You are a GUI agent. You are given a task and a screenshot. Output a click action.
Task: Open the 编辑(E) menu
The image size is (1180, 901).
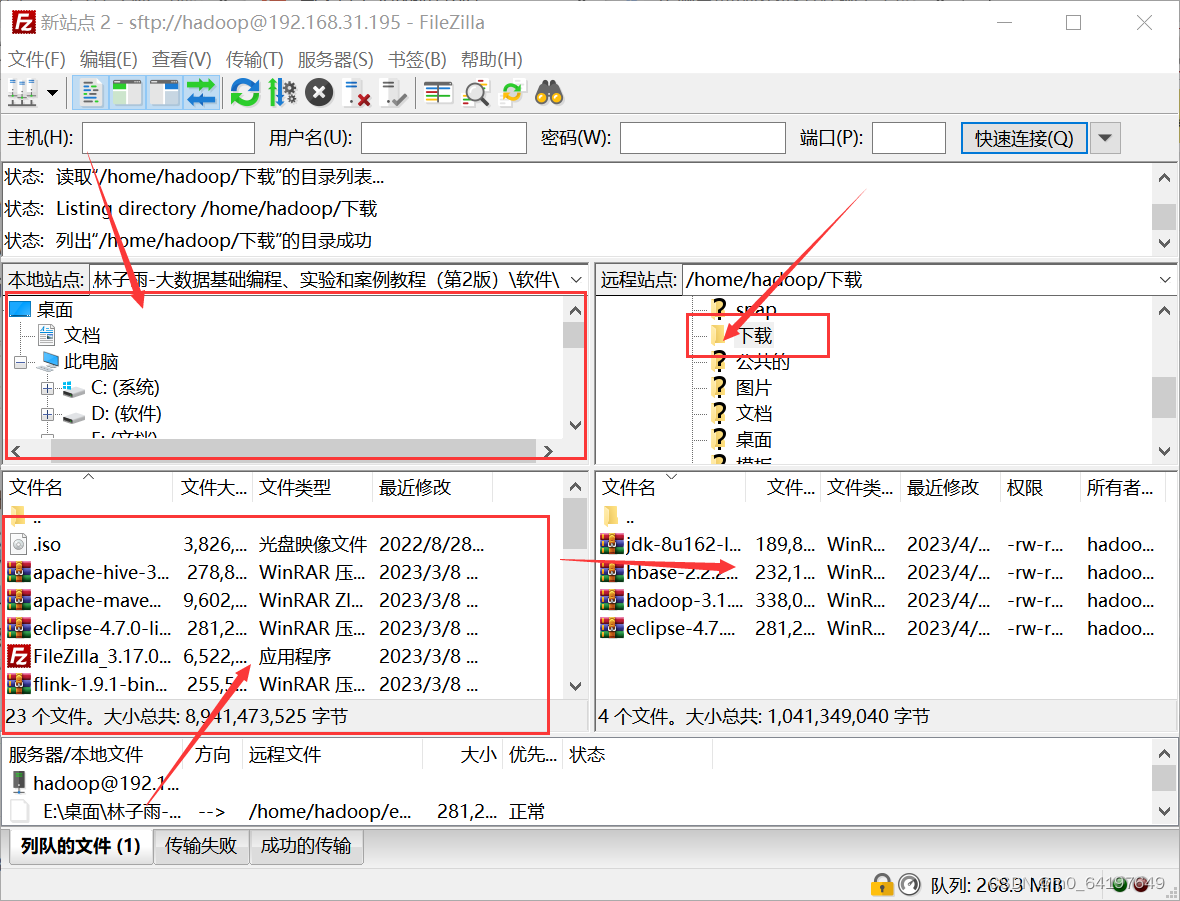click(x=108, y=59)
